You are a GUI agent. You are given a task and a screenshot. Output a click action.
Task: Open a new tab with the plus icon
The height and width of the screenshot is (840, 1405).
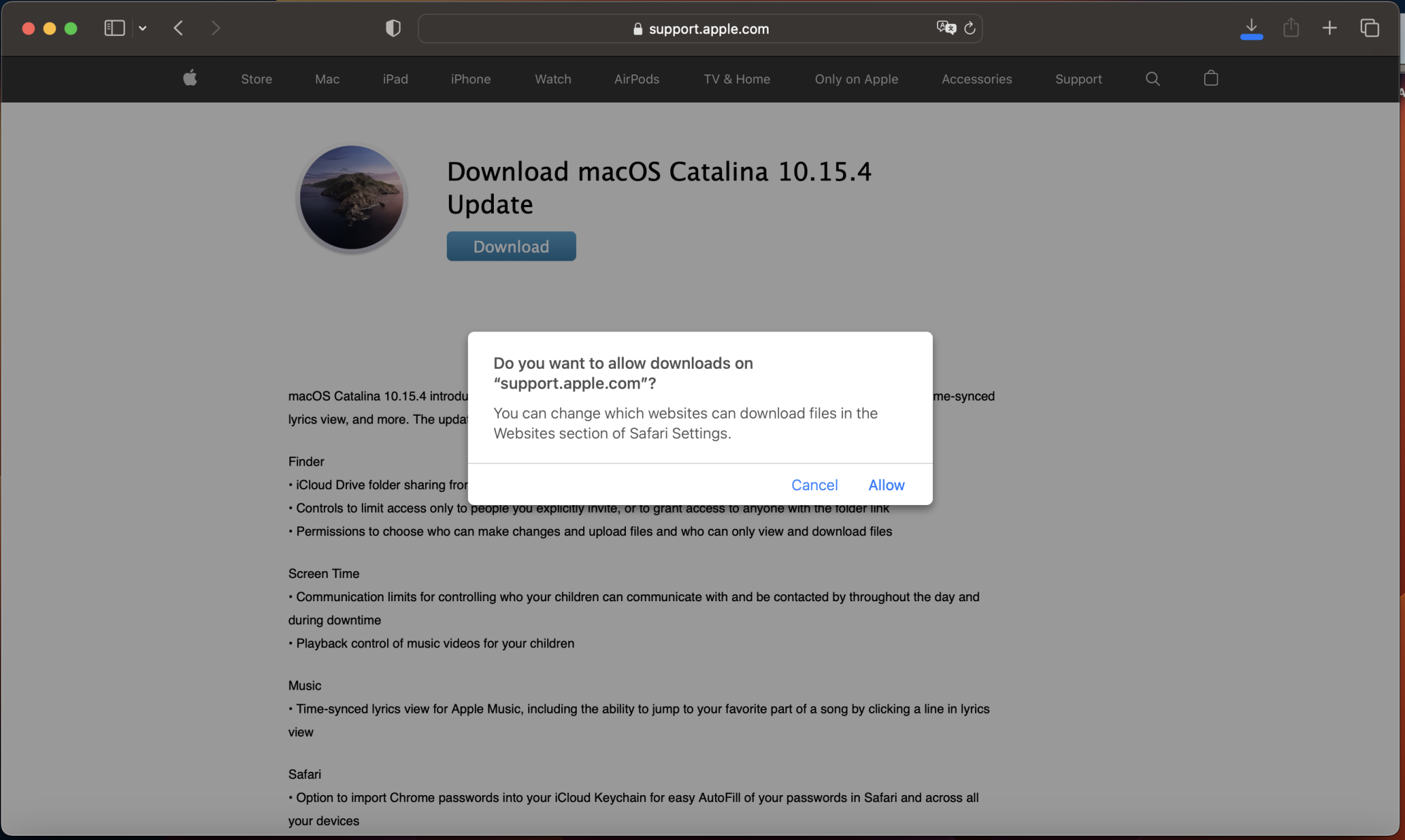tap(1329, 28)
